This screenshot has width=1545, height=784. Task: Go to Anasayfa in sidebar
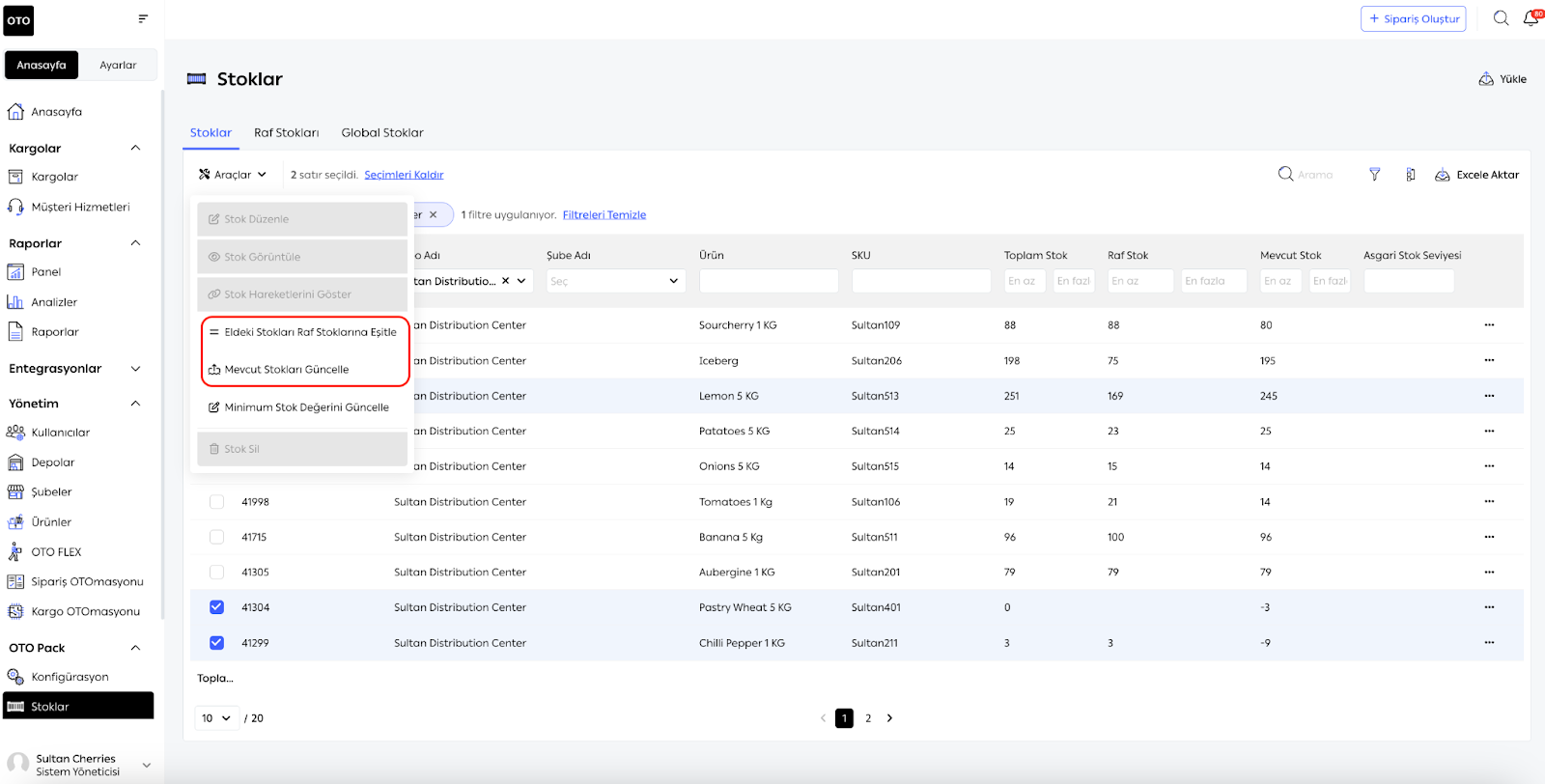coord(56,112)
